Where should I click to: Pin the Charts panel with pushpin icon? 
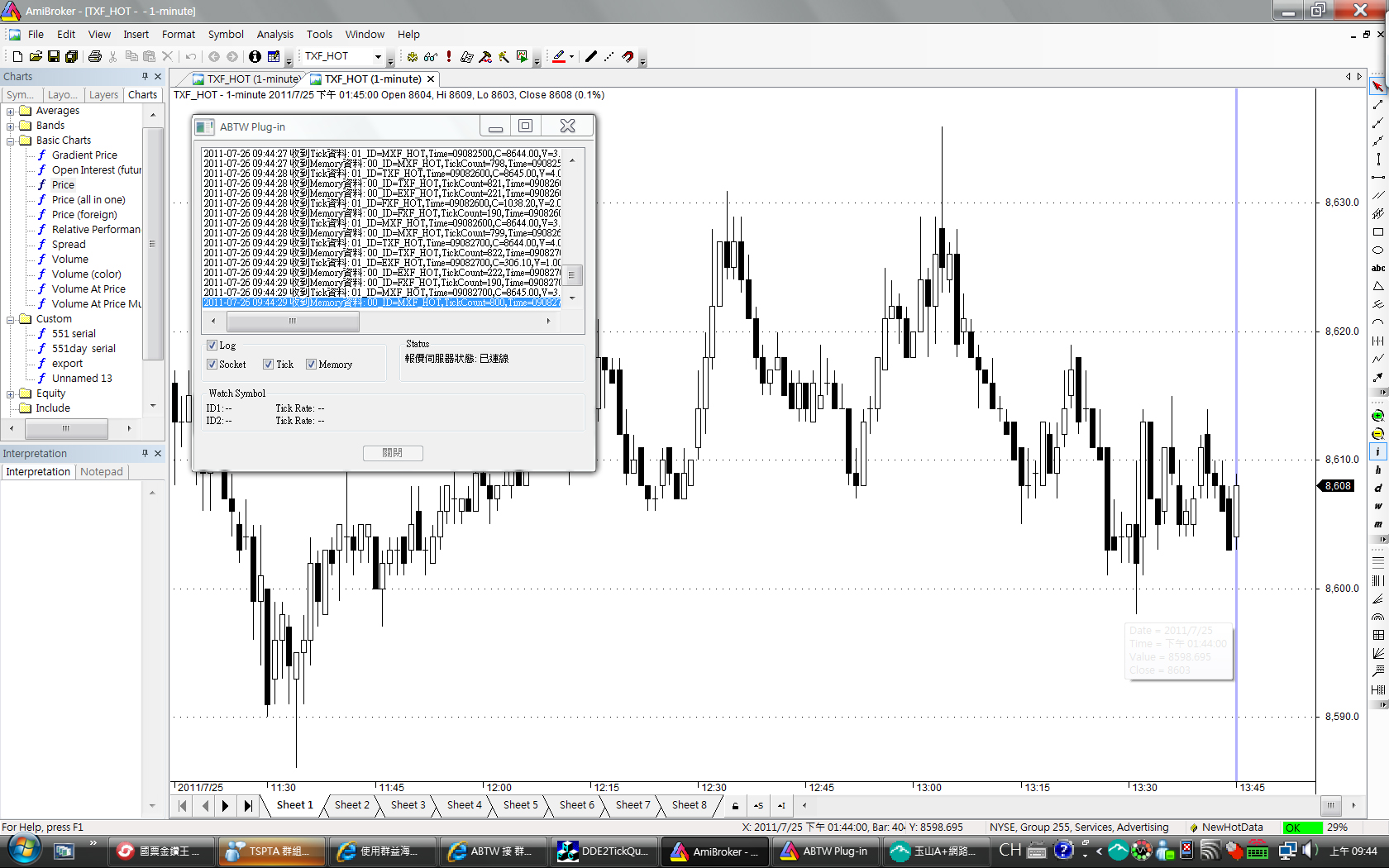click(145, 76)
